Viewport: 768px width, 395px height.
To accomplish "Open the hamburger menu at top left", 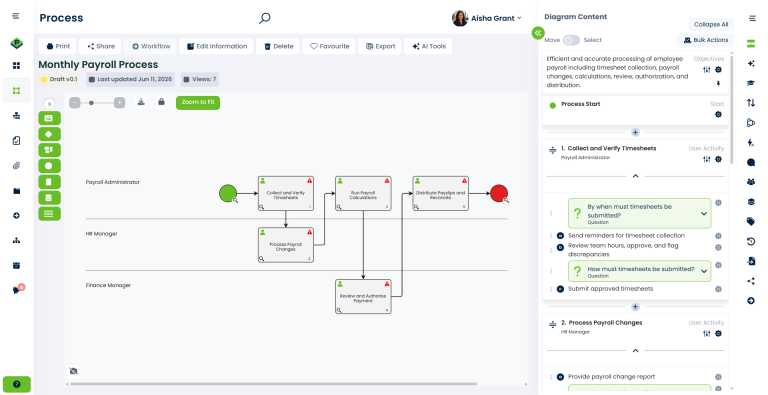I will point(16,16).
